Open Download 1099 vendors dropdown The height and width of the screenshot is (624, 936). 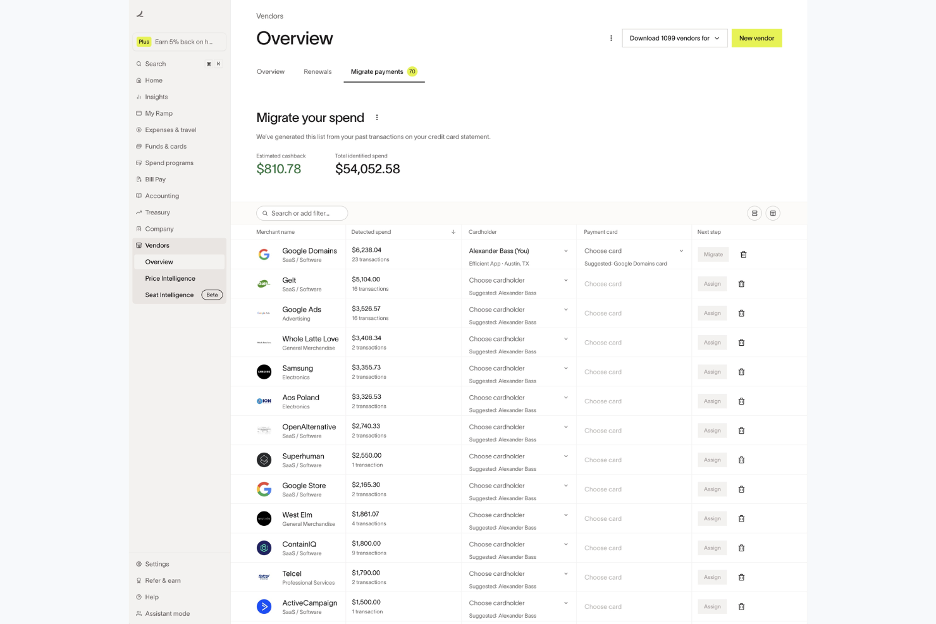point(675,38)
